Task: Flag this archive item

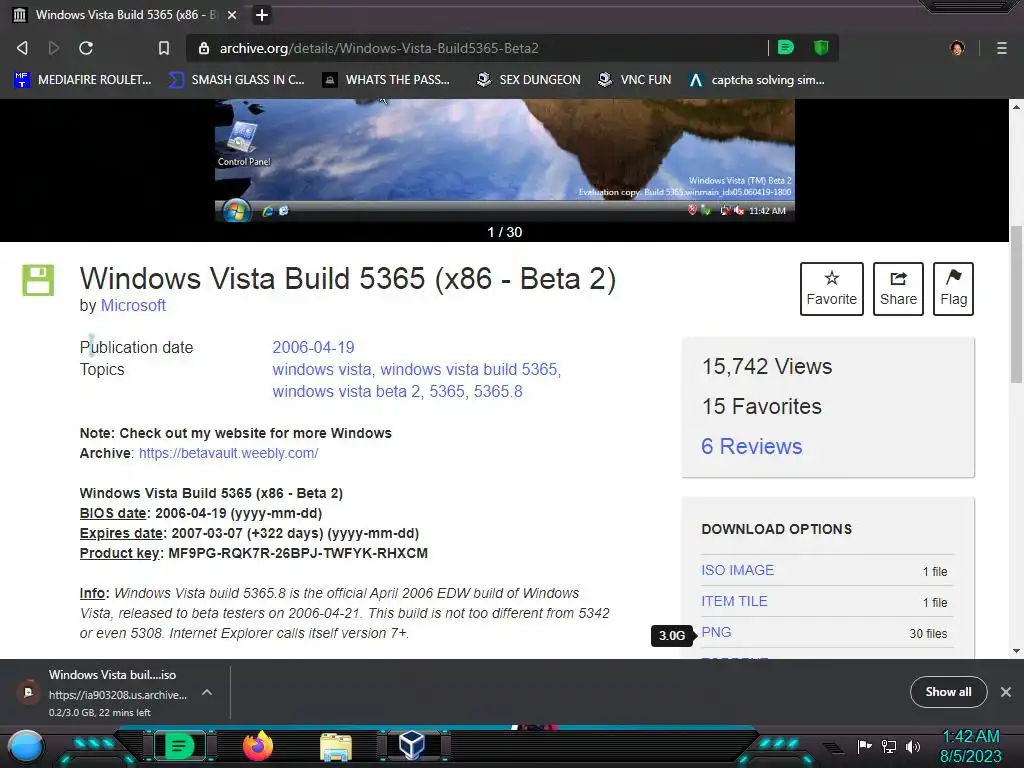Action: 953,289
